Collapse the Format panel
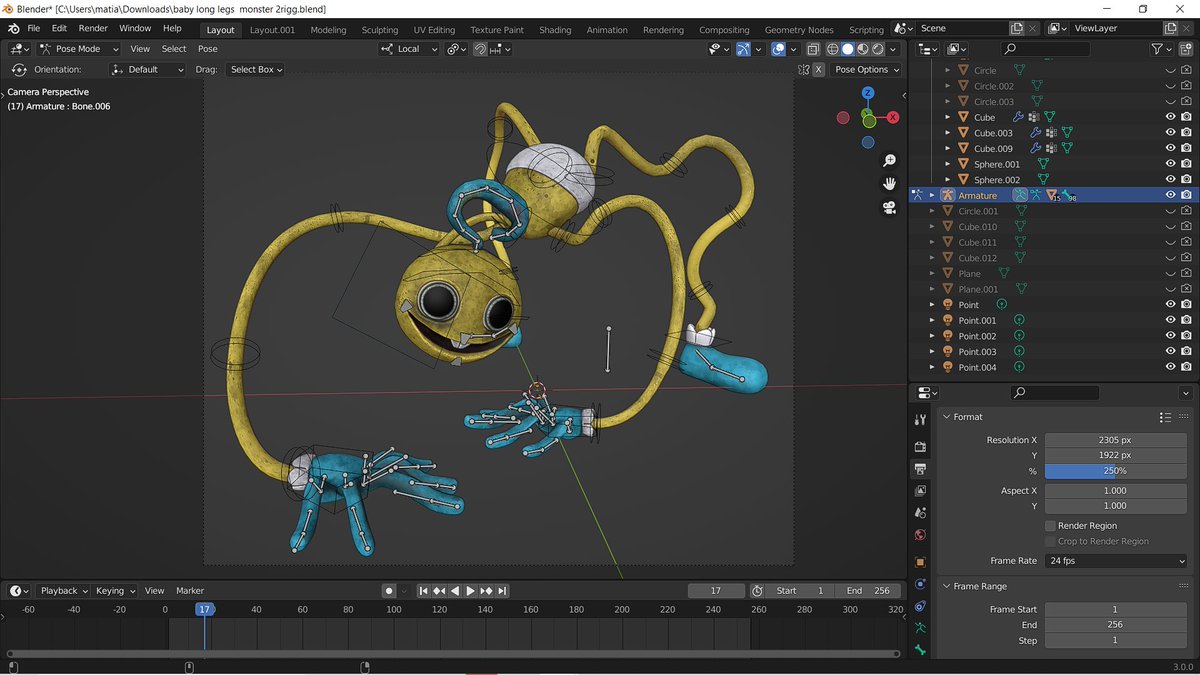 [947, 417]
